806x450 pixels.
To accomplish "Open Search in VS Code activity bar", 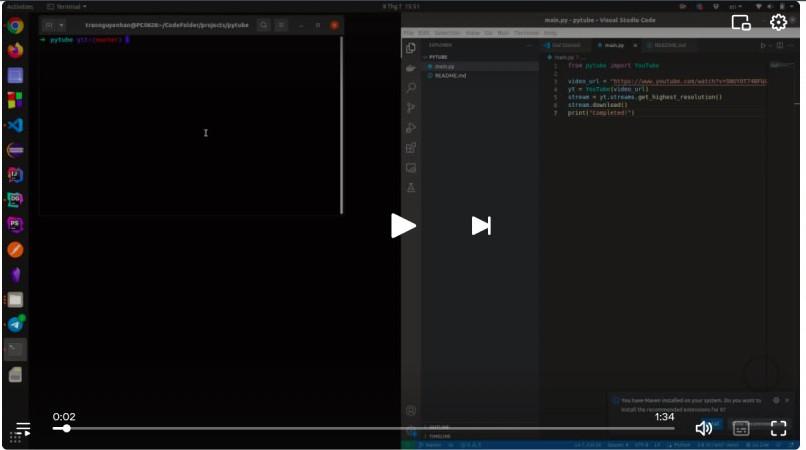I will pyautogui.click(x=411, y=88).
